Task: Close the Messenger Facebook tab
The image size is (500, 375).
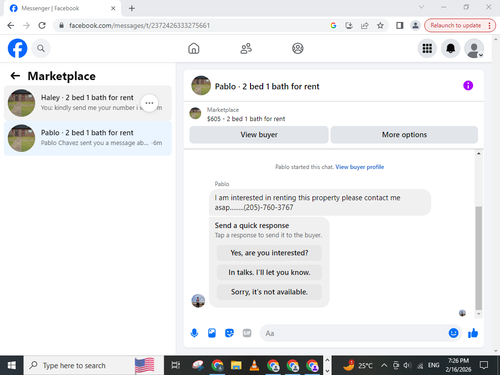Action: (113, 8)
